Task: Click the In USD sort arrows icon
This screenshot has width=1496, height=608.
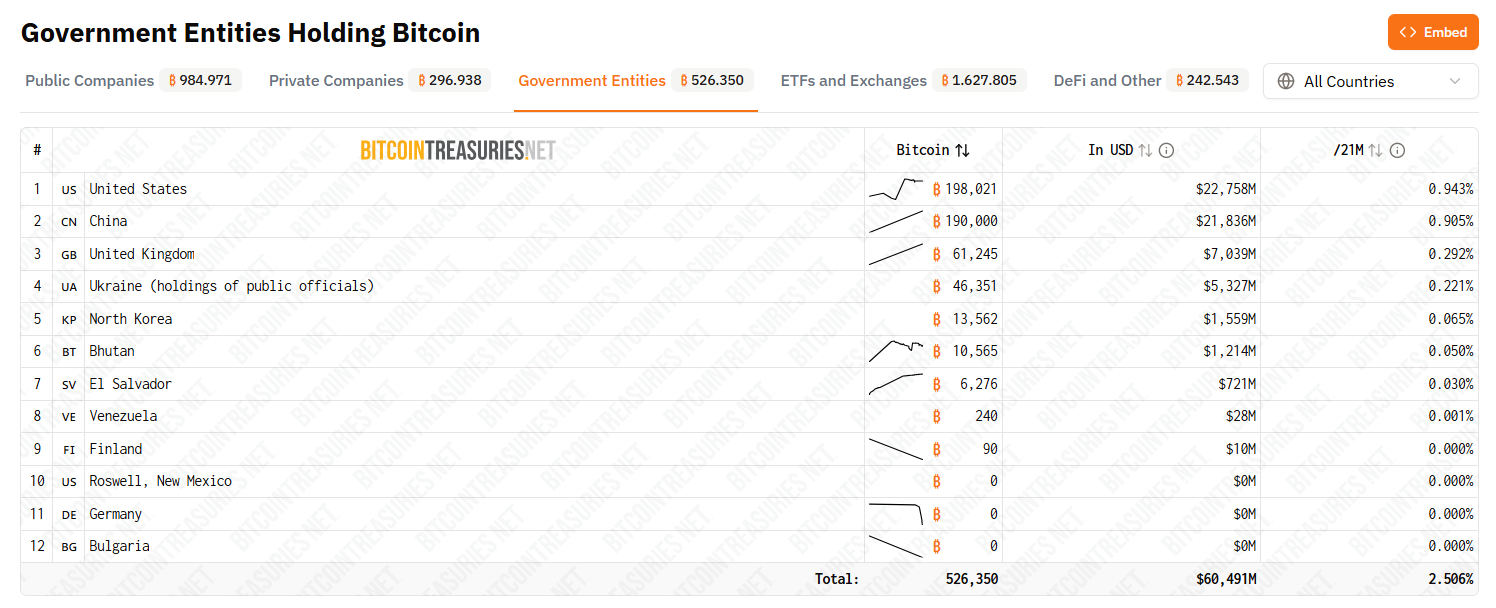Action: tap(1146, 150)
